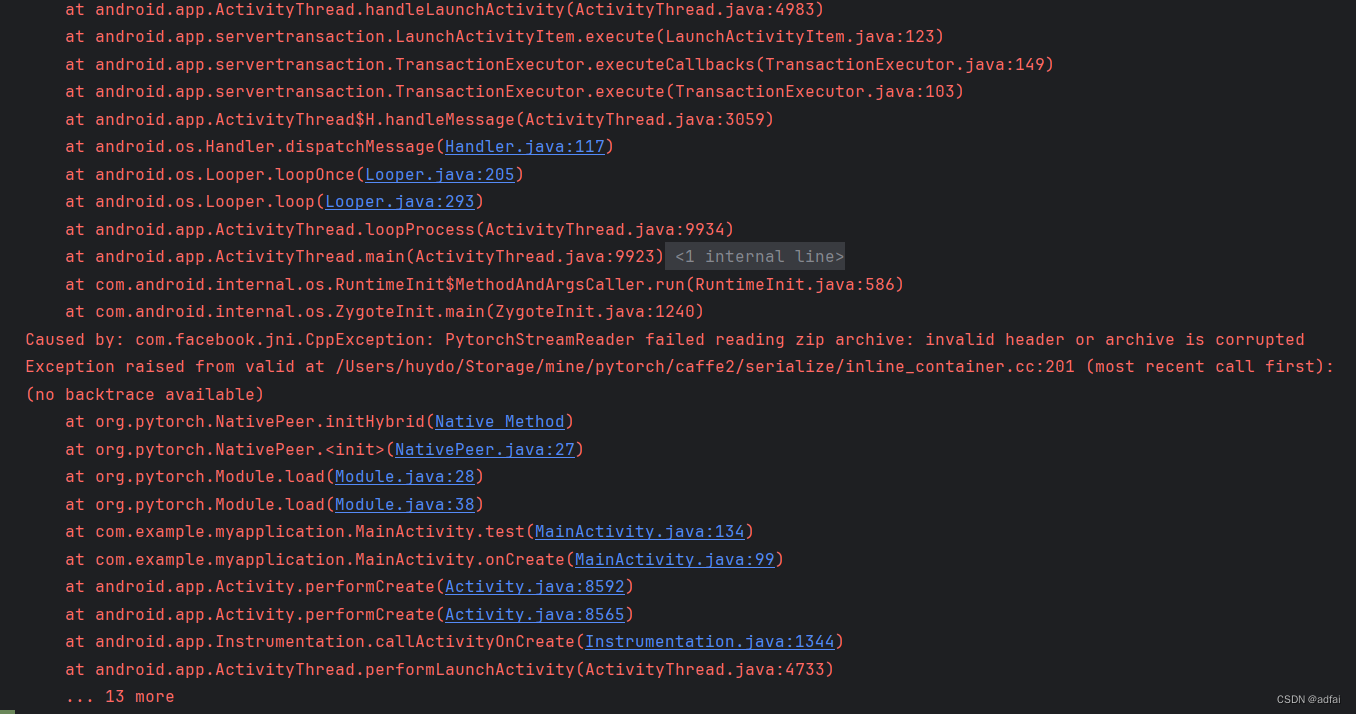This screenshot has width=1356, height=714.
Task: Open Module.java line 28 link
Action: click(404, 476)
